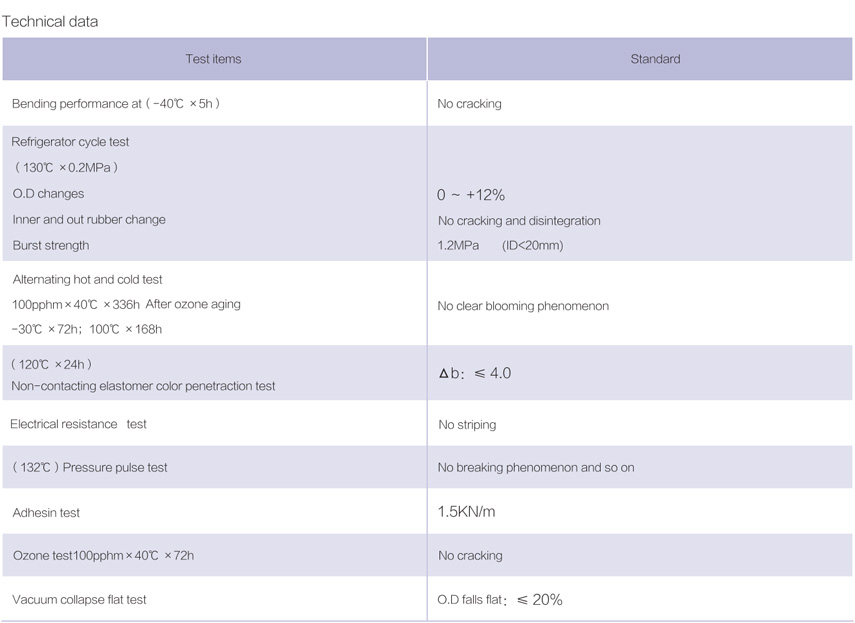Image resolution: width=855 pixels, height=623 pixels.
Task: Click the "Refrigerator cycle test" label
Action: click(71, 142)
